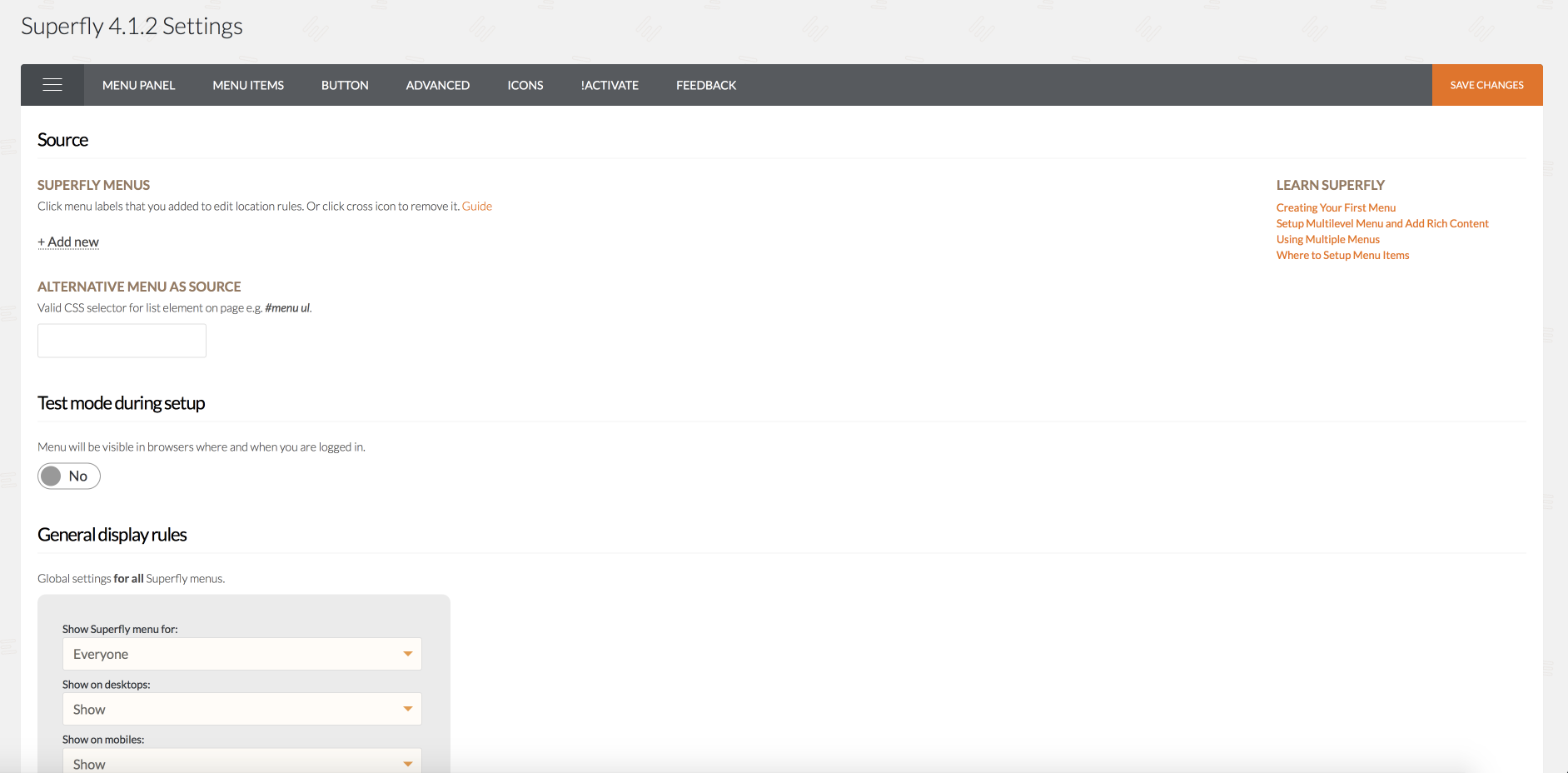Screen dimensions: 1568x773
Task: Open the Menu Panel tab
Action: (138, 85)
